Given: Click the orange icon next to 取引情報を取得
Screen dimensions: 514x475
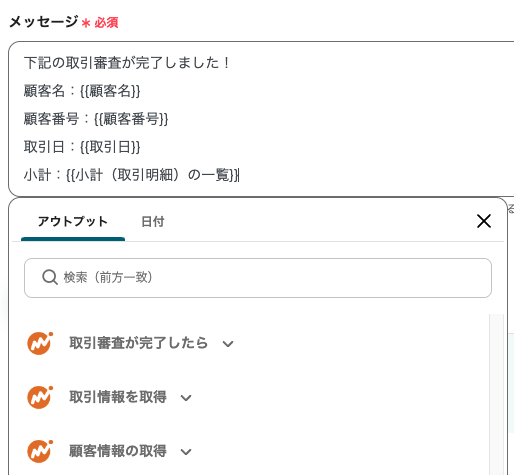Looking at the screenshot, I should coord(40,397).
